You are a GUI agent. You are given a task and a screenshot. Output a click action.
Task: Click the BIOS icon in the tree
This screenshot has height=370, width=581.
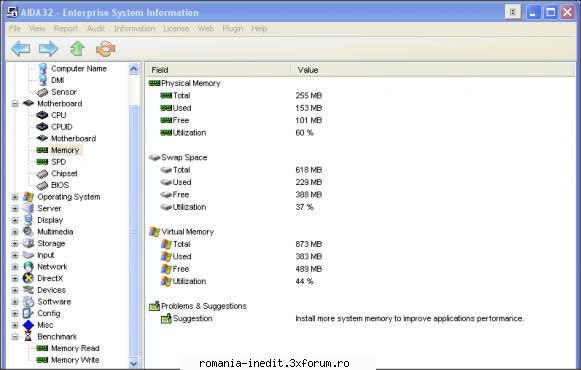42,185
